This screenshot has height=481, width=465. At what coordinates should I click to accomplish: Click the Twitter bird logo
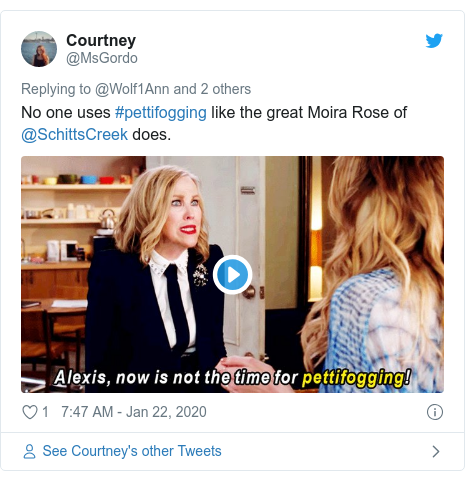pyautogui.click(x=434, y=40)
